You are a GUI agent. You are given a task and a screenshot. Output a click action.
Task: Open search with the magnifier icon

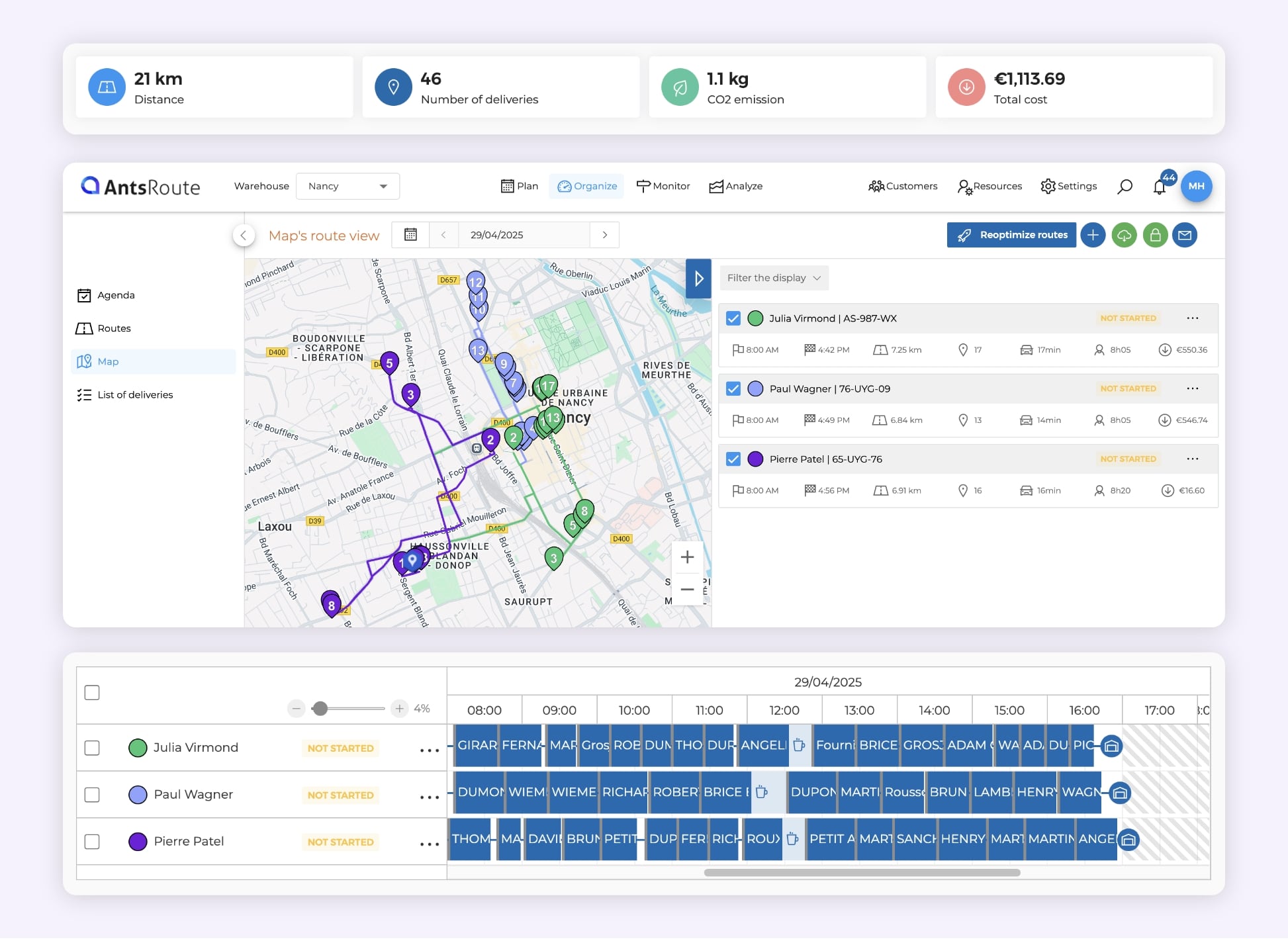[x=1125, y=186]
